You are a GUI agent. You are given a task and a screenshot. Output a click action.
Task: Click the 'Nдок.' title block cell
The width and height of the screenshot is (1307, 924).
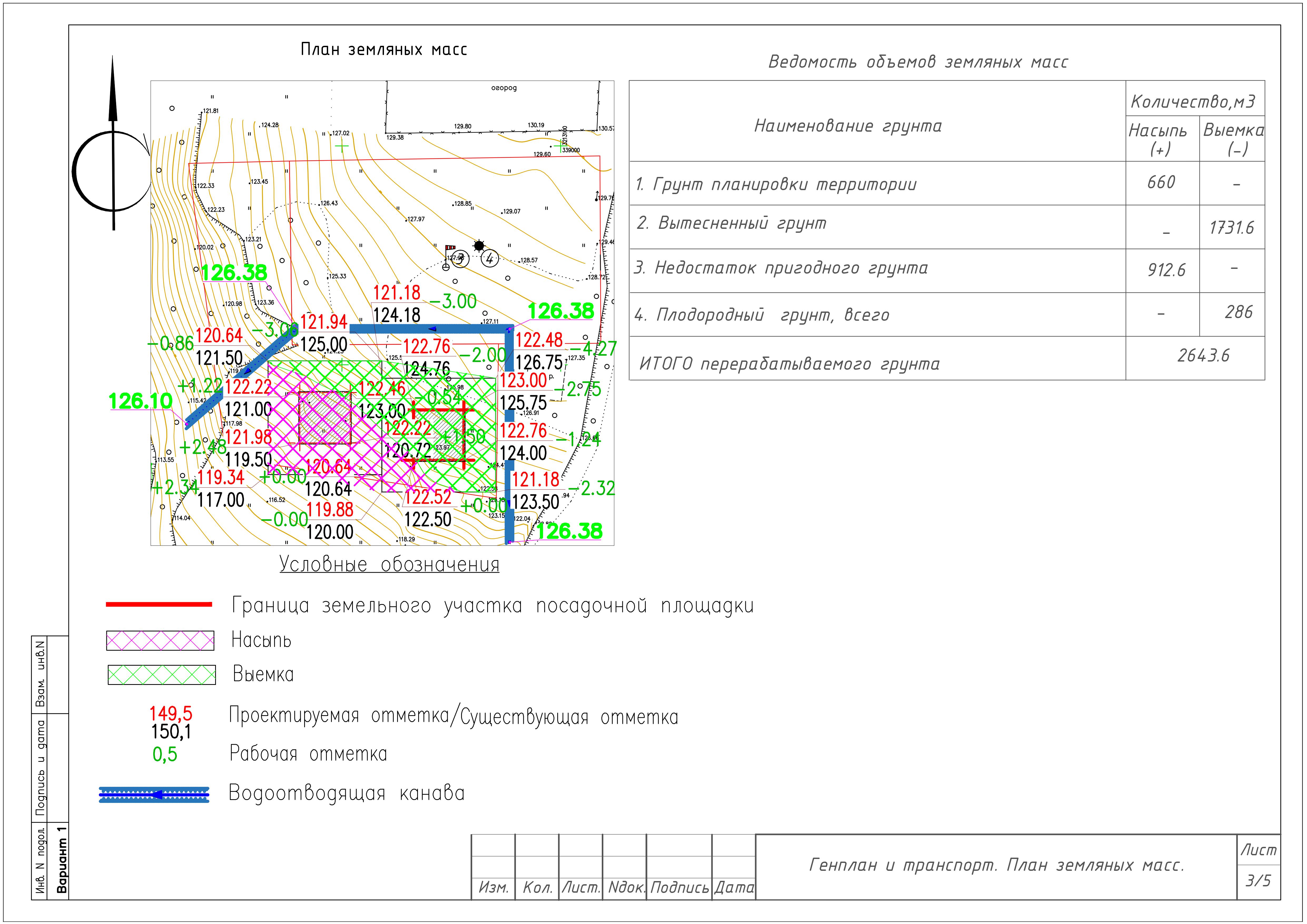(x=625, y=888)
